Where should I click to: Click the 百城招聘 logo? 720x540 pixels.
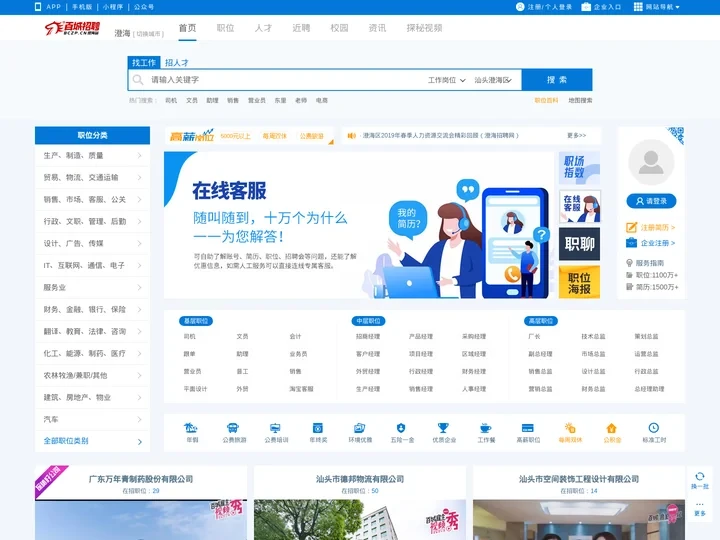[72, 28]
